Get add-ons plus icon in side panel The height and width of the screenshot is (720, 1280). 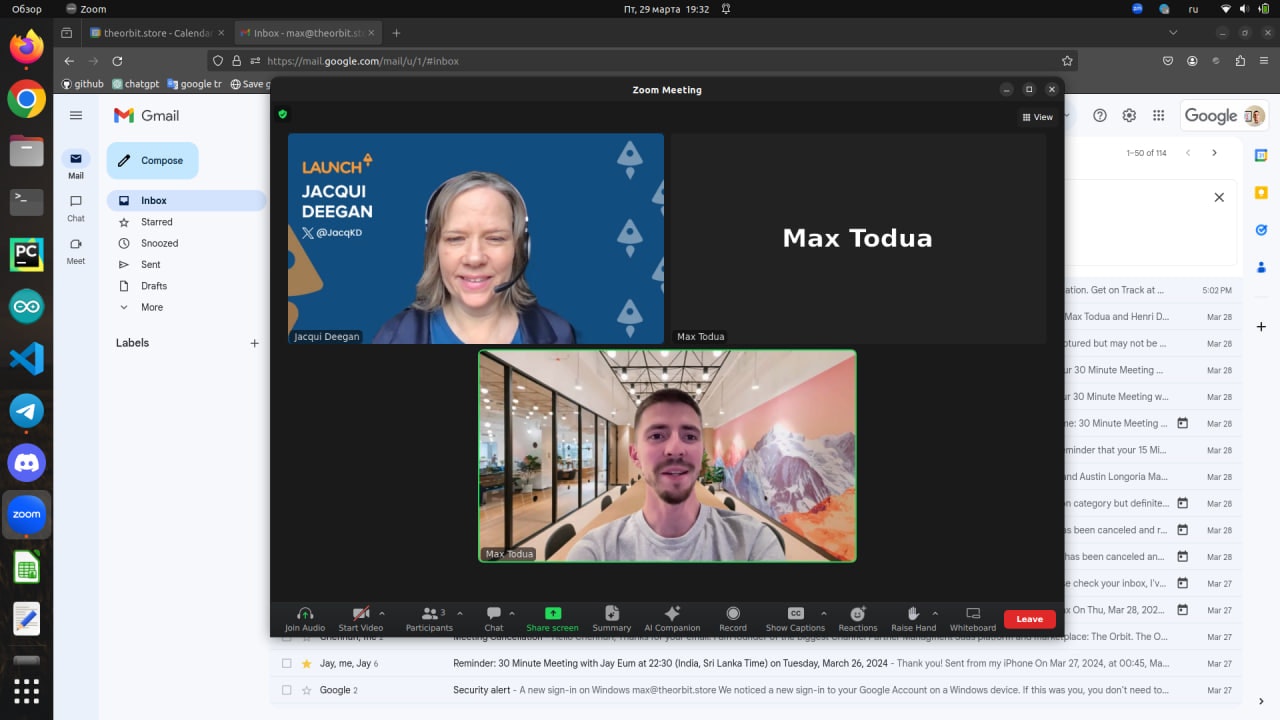tap(1261, 327)
